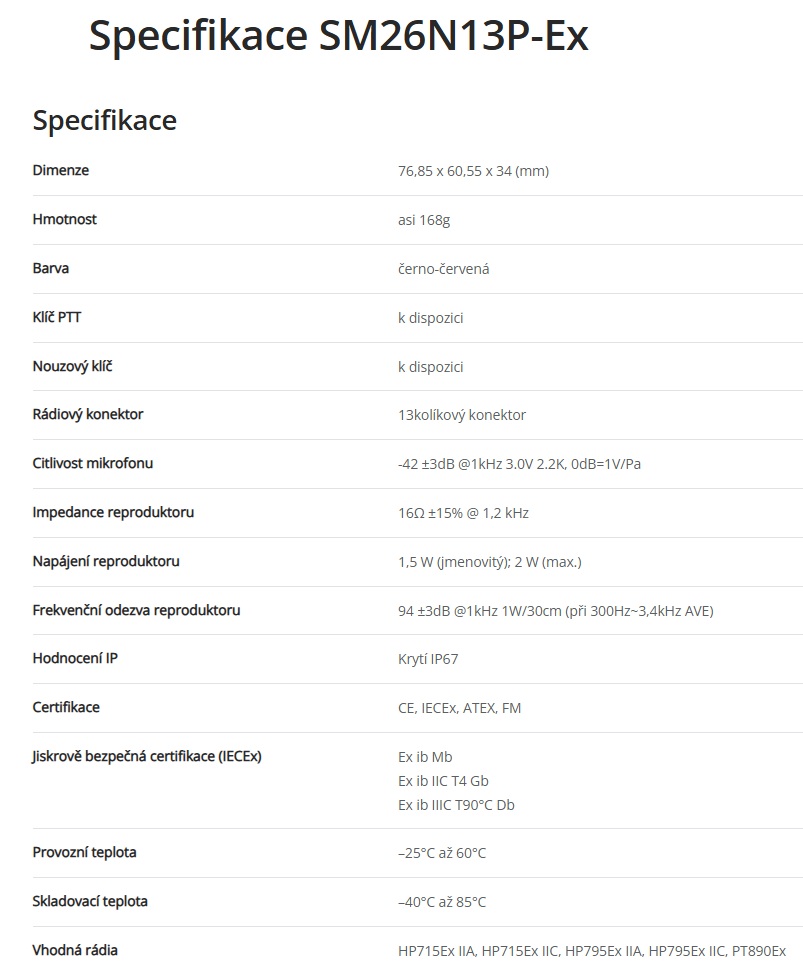
Task: Select the "Krytí IP67" value
Action: coord(428,659)
